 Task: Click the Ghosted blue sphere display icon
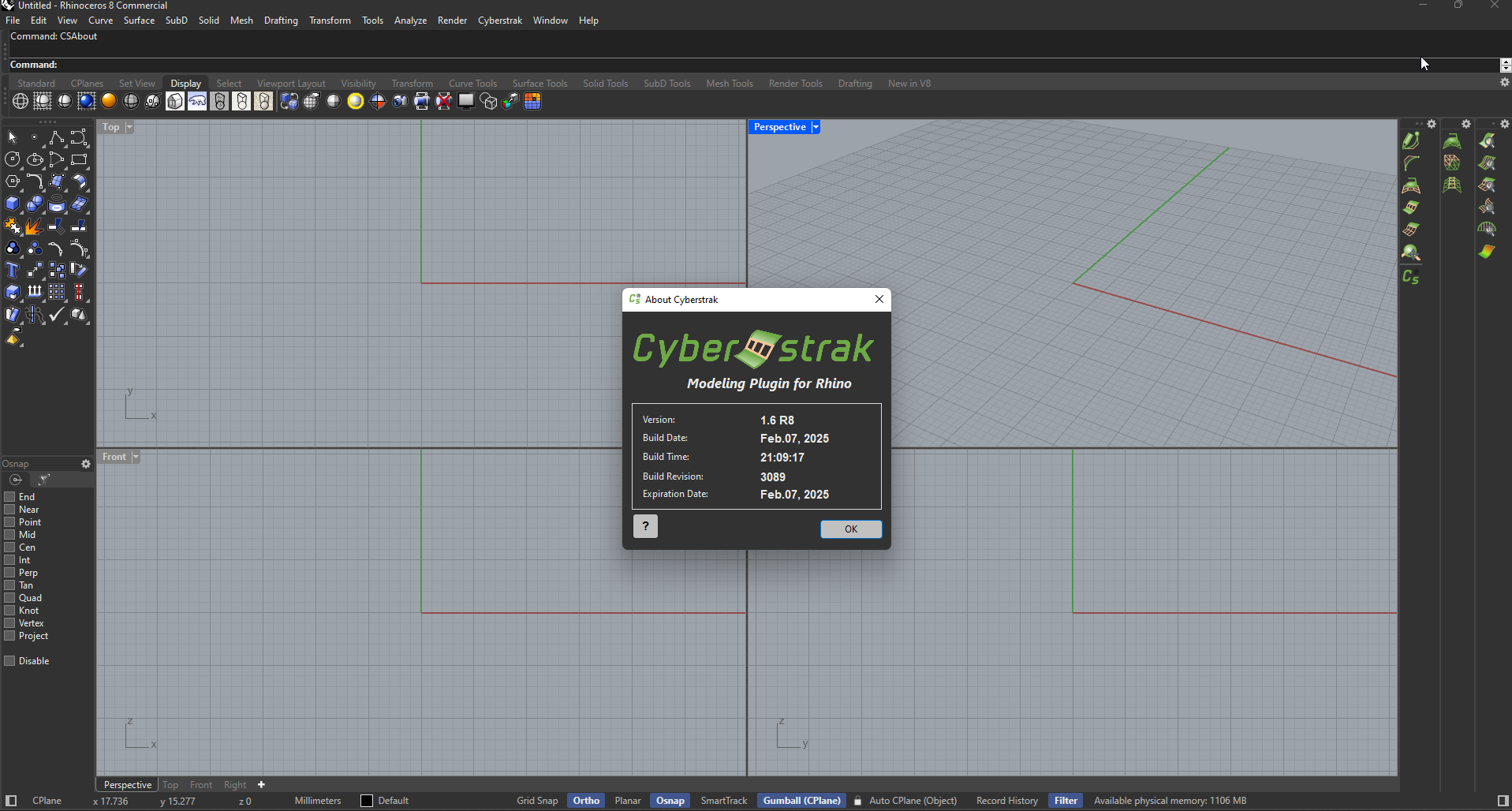pos(87,101)
